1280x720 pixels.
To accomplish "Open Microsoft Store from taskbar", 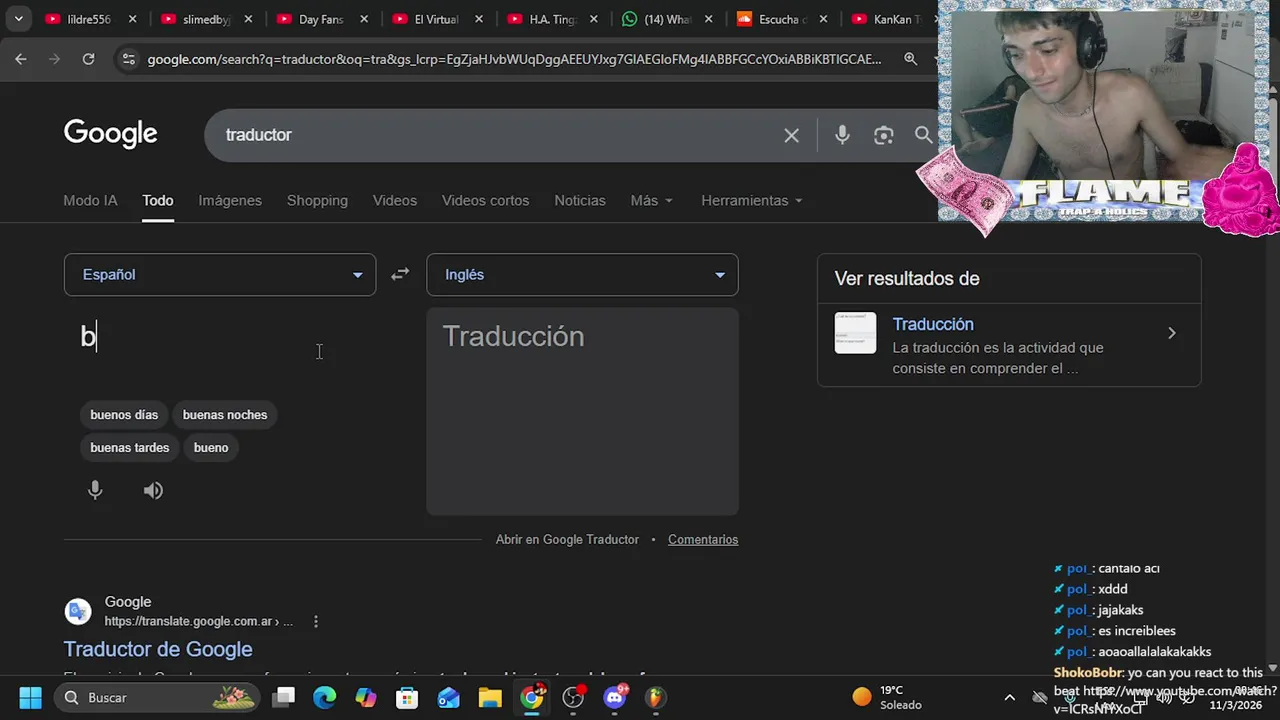I will [407, 697].
